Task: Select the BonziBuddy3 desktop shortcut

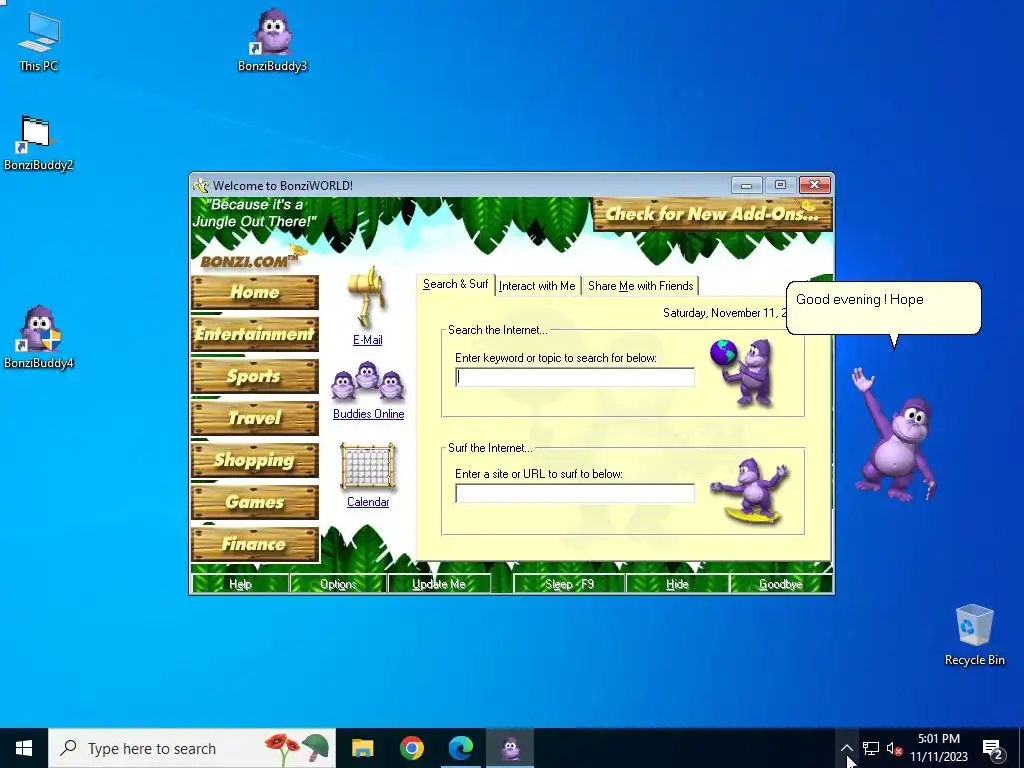Action: (272, 40)
